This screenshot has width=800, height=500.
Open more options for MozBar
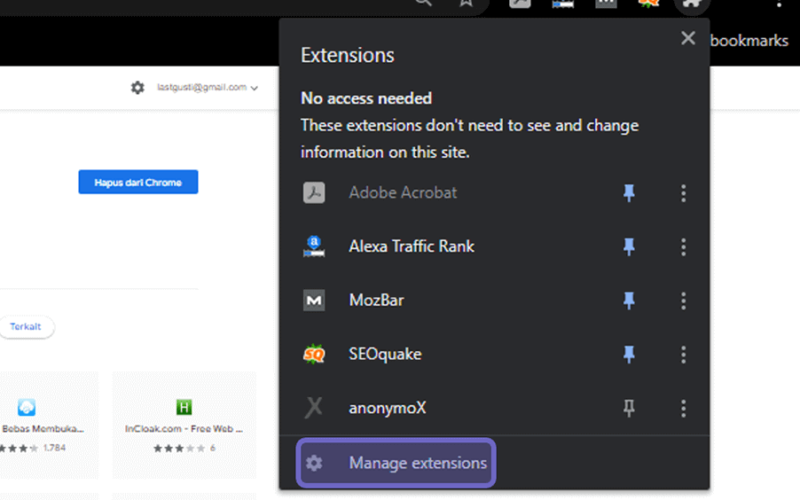pyautogui.click(x=683, y=301)
